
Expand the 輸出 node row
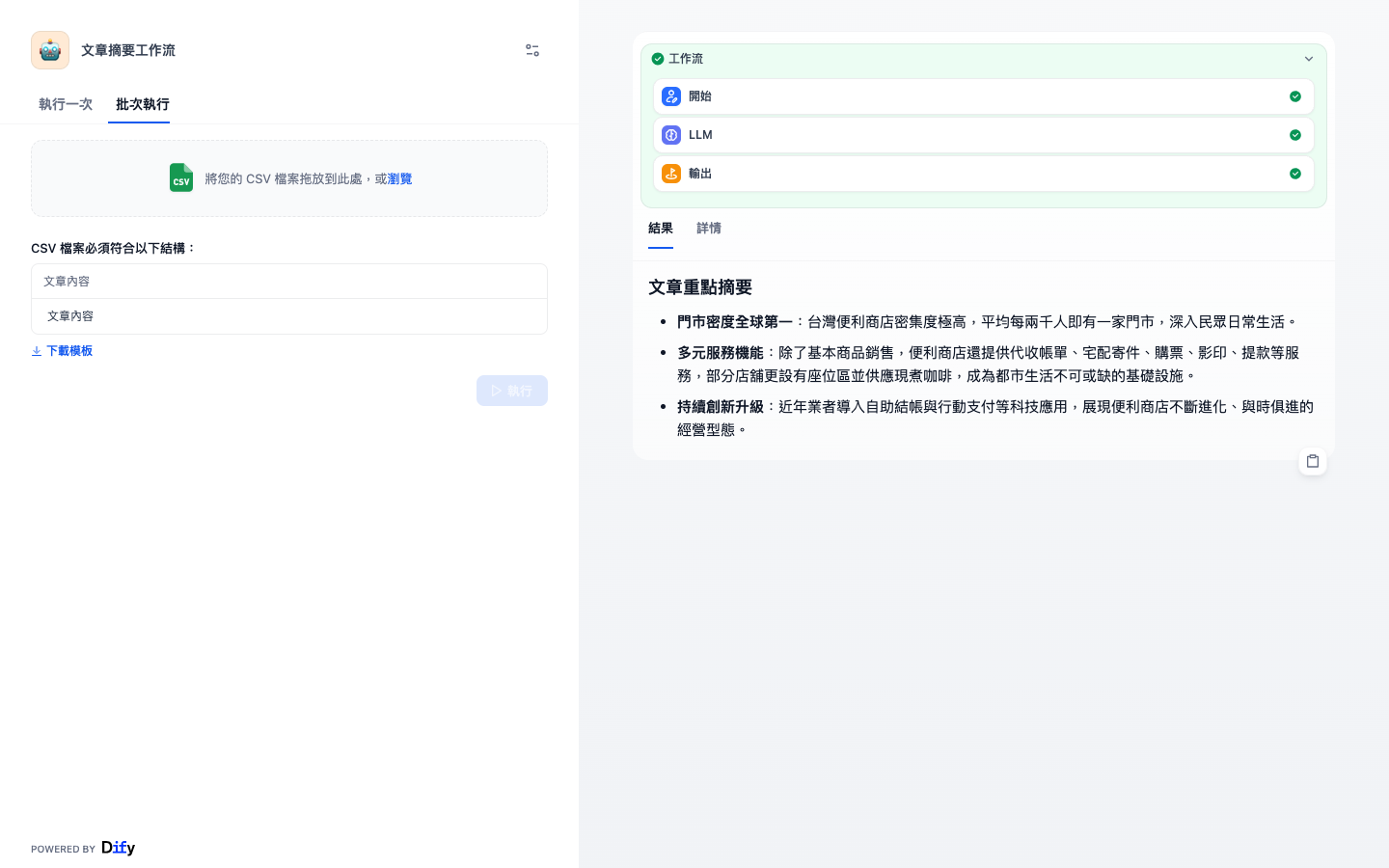point(984,174)
